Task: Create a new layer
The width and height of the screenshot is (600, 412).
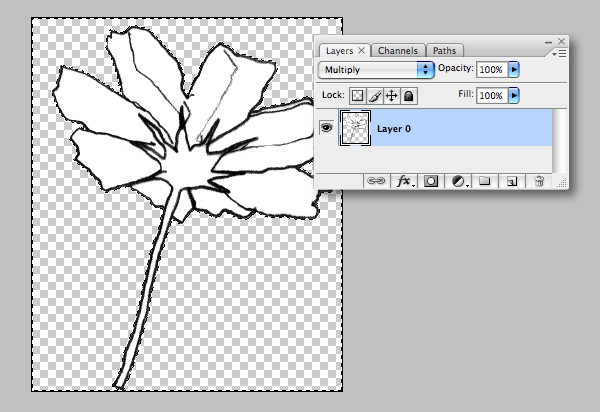Action: click(511, 181)
